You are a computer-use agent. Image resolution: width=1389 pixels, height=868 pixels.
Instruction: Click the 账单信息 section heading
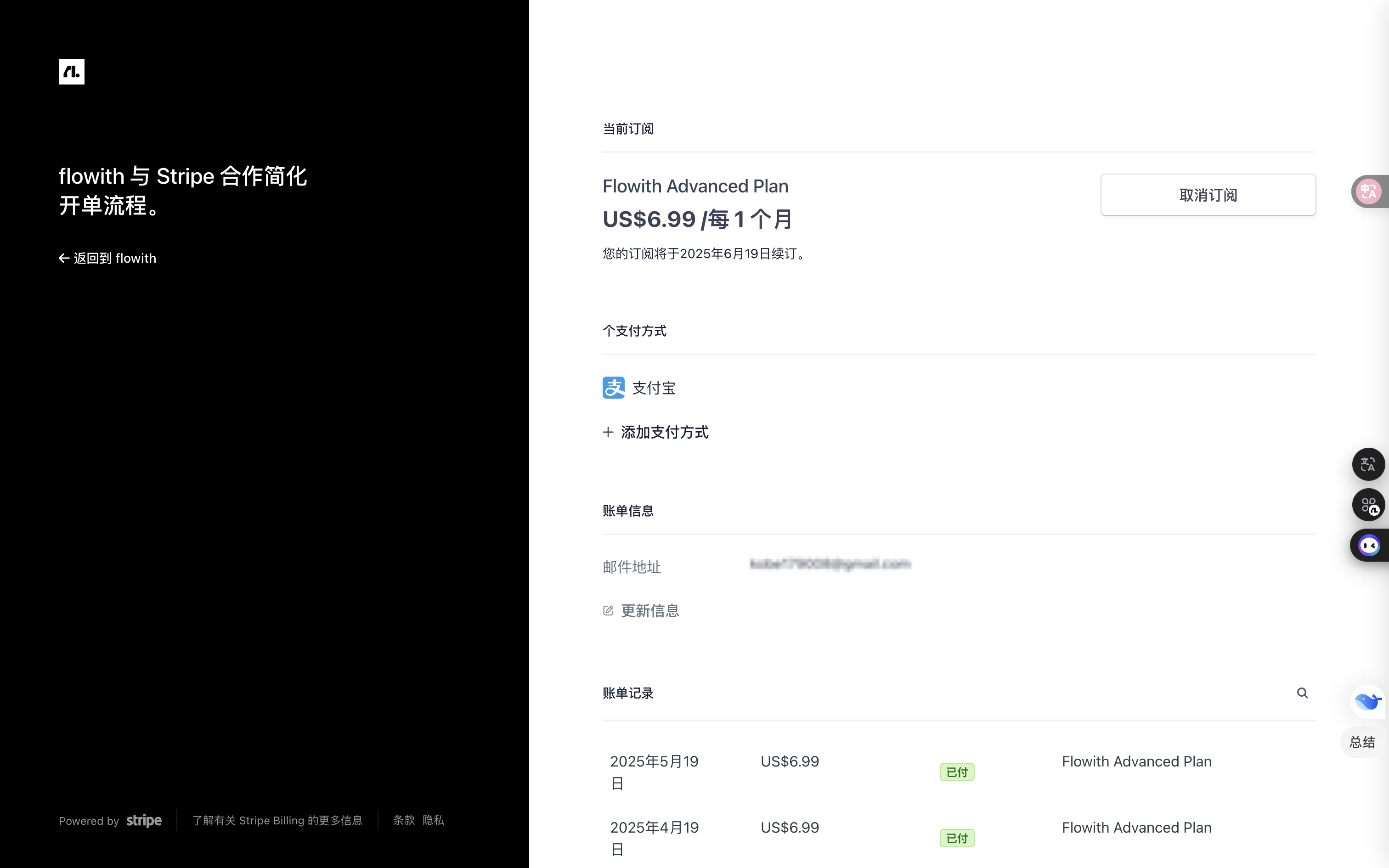click(x=628, y=510)
